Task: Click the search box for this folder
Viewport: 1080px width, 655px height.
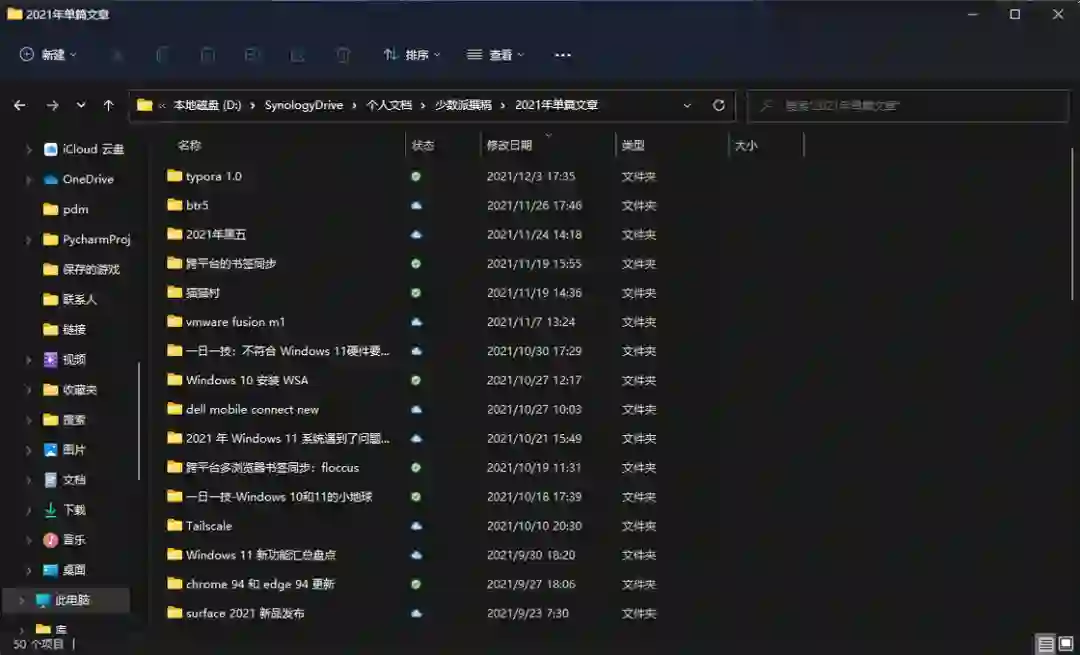Action: (908, 105)
